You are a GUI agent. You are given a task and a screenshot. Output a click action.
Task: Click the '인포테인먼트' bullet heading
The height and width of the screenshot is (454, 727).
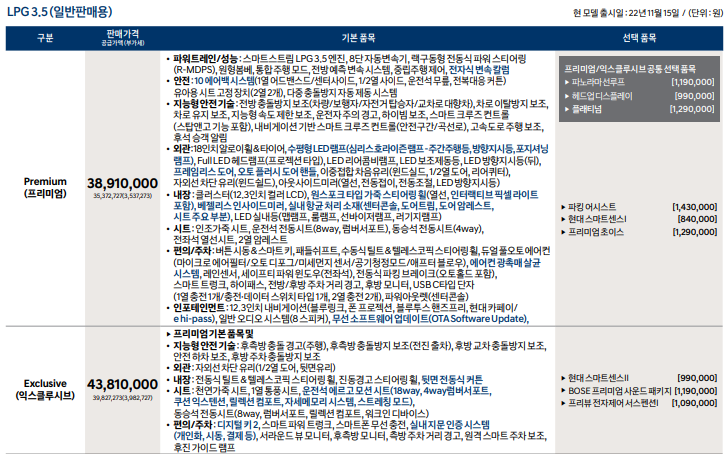199,307
